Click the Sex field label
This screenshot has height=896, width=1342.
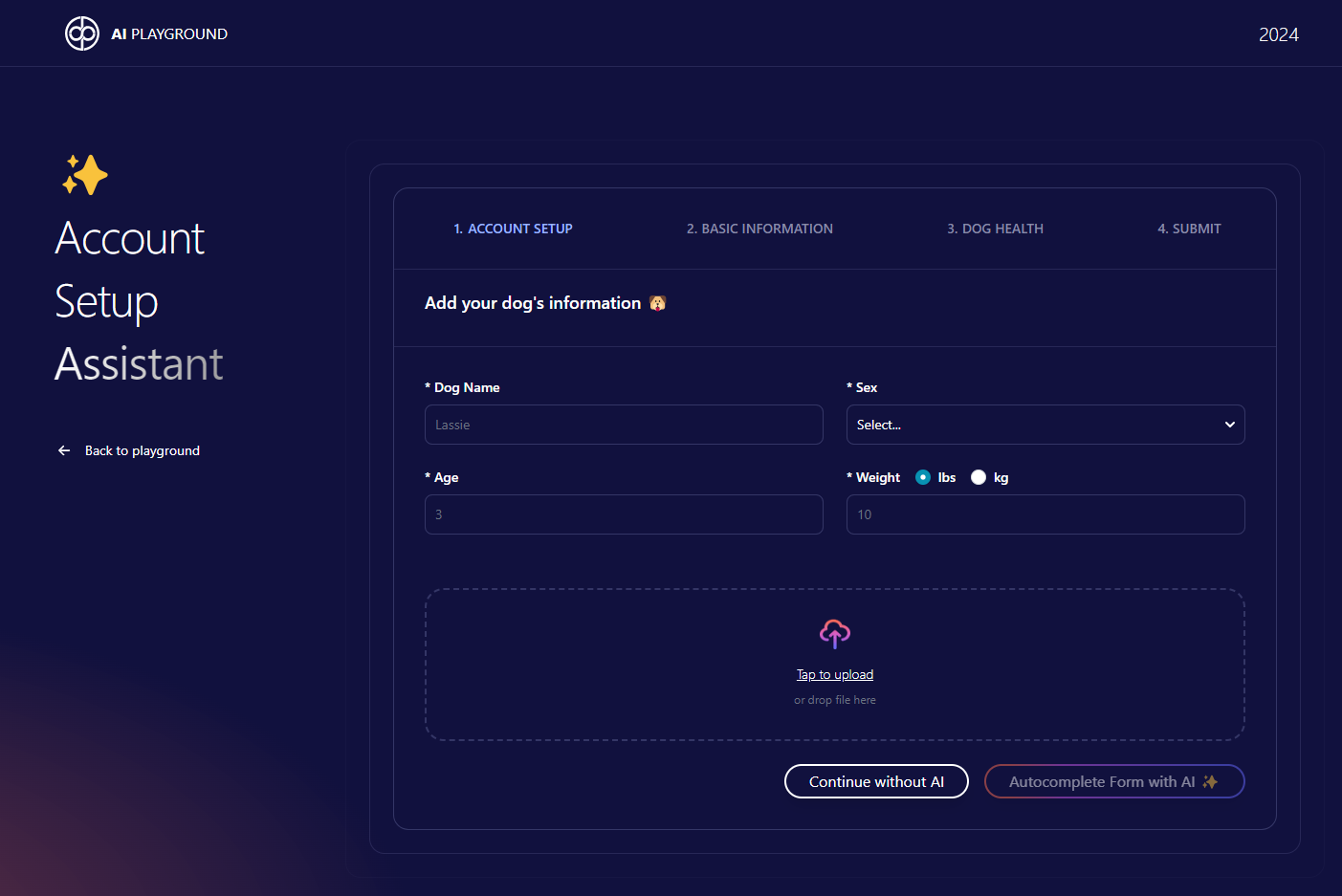(x=862, y=387)
